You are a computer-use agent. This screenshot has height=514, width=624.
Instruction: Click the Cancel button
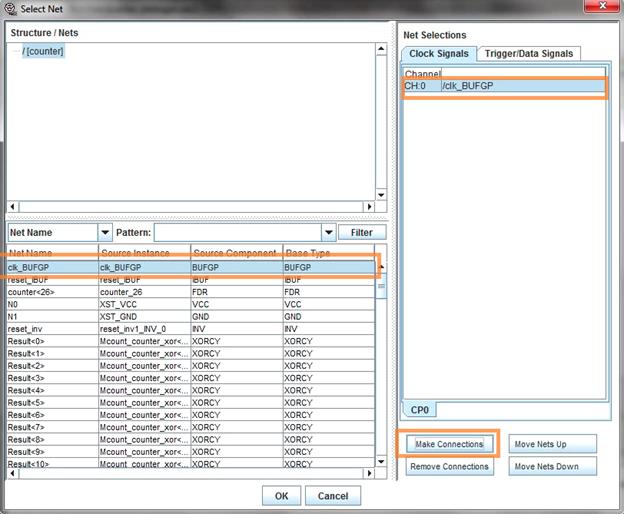pos(333,496)
